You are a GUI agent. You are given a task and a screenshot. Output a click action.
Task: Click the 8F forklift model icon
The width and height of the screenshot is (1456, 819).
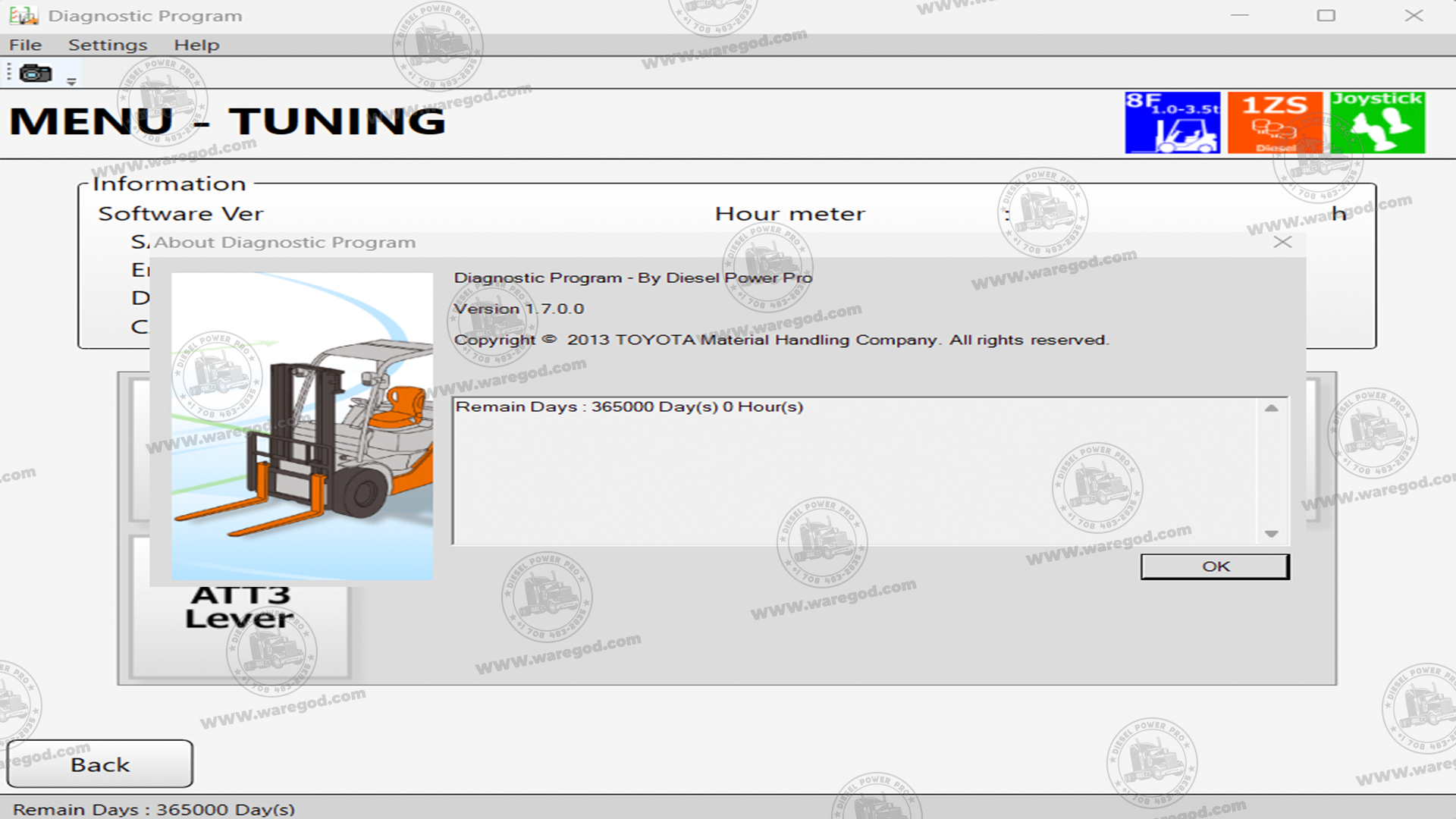[1172, 123]
